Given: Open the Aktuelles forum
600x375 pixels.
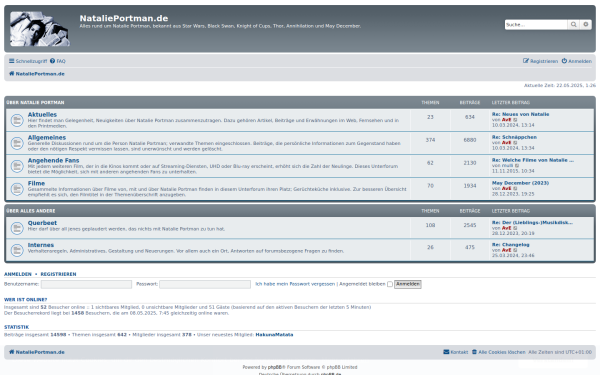Looking at the screenshot, I should coord(42,114).
